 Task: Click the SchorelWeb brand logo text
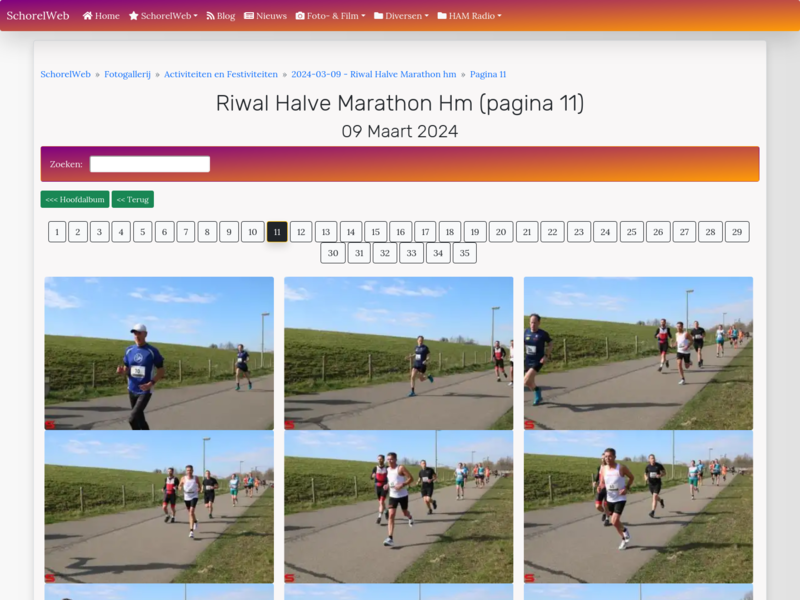(38, 16)
